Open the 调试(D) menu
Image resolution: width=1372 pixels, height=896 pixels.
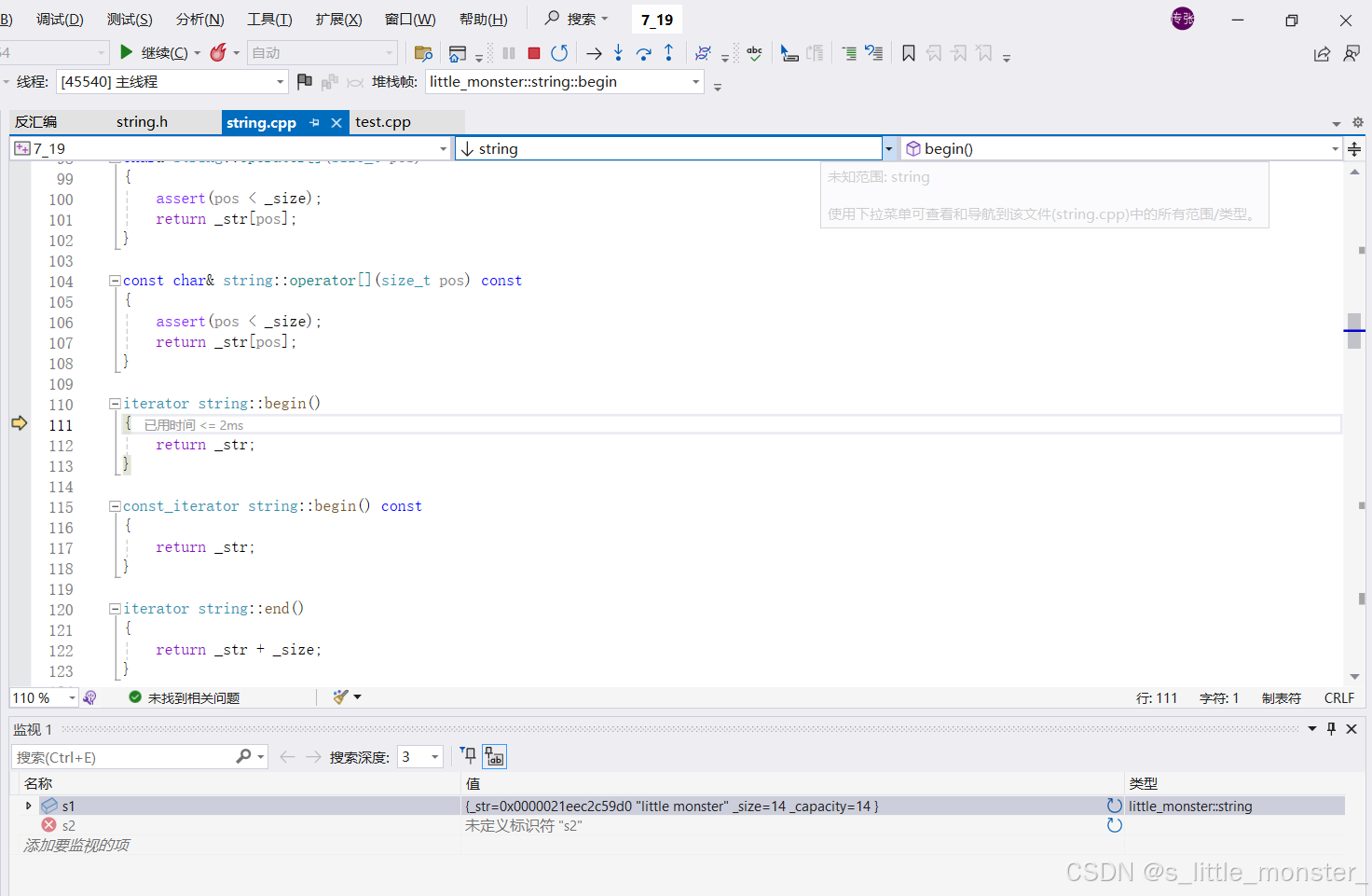60,20
